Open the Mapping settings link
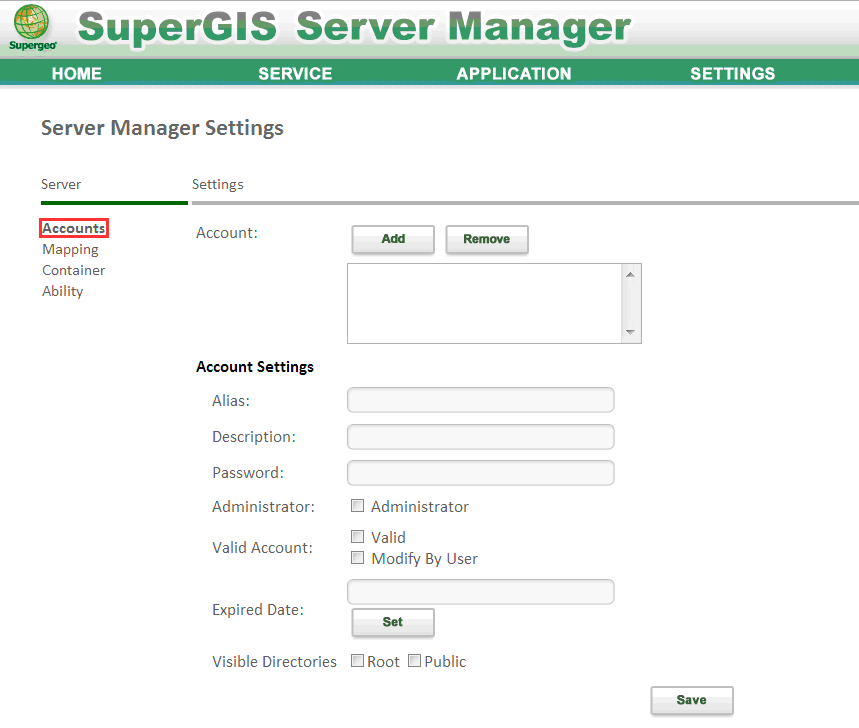 (x=70, y=249)
